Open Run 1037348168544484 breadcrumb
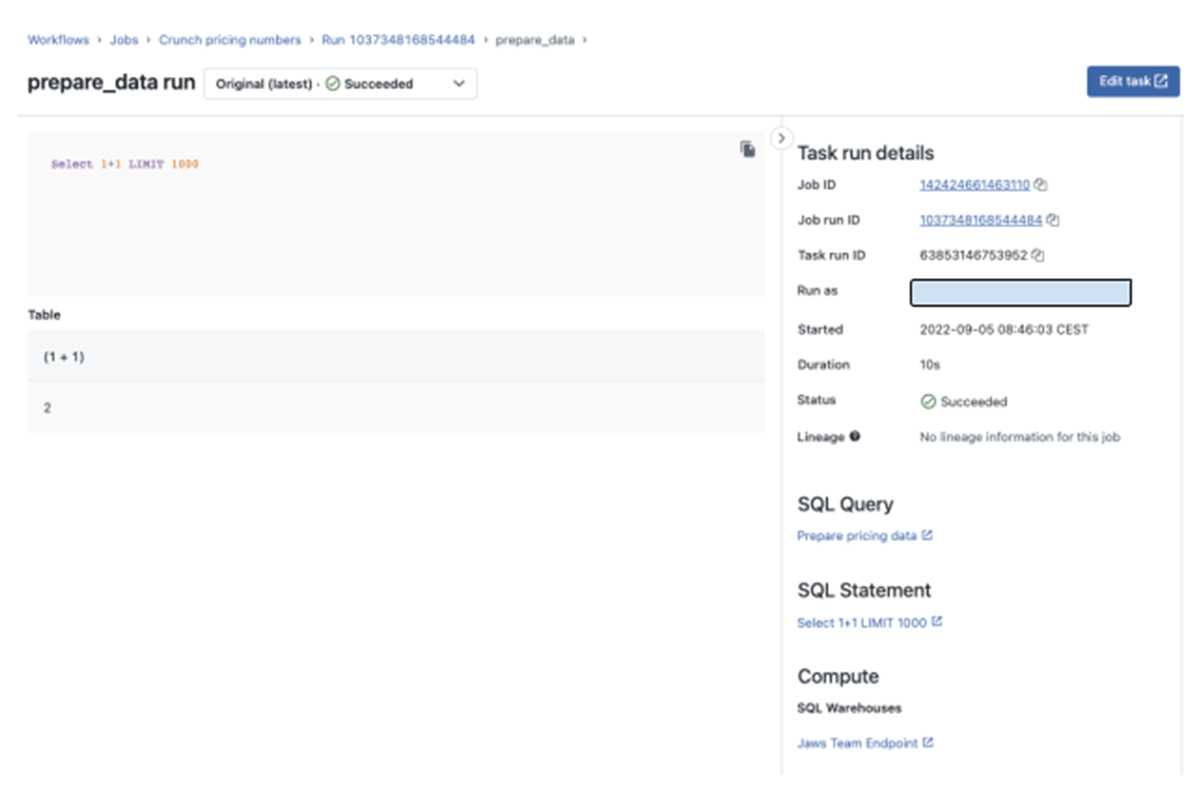The height and width of the screenshot is (801, 1200). click(398, 40)
